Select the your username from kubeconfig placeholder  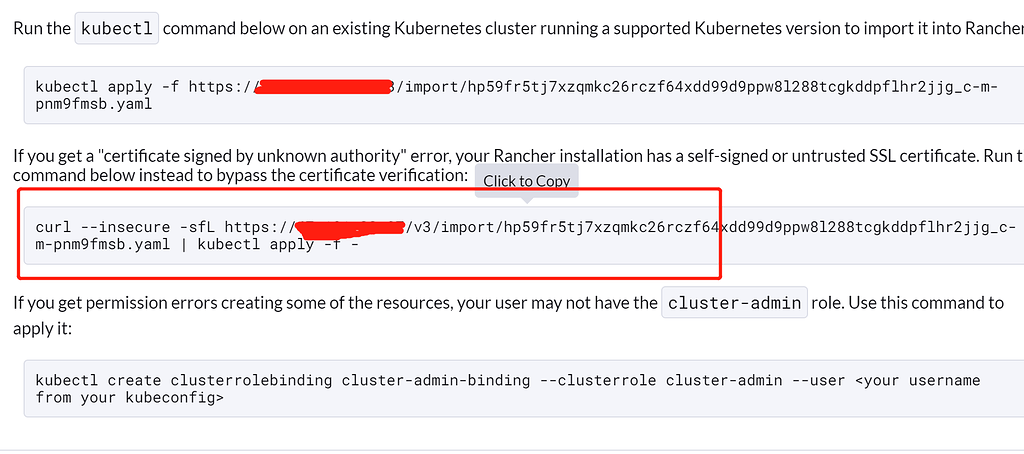(508, 389)
